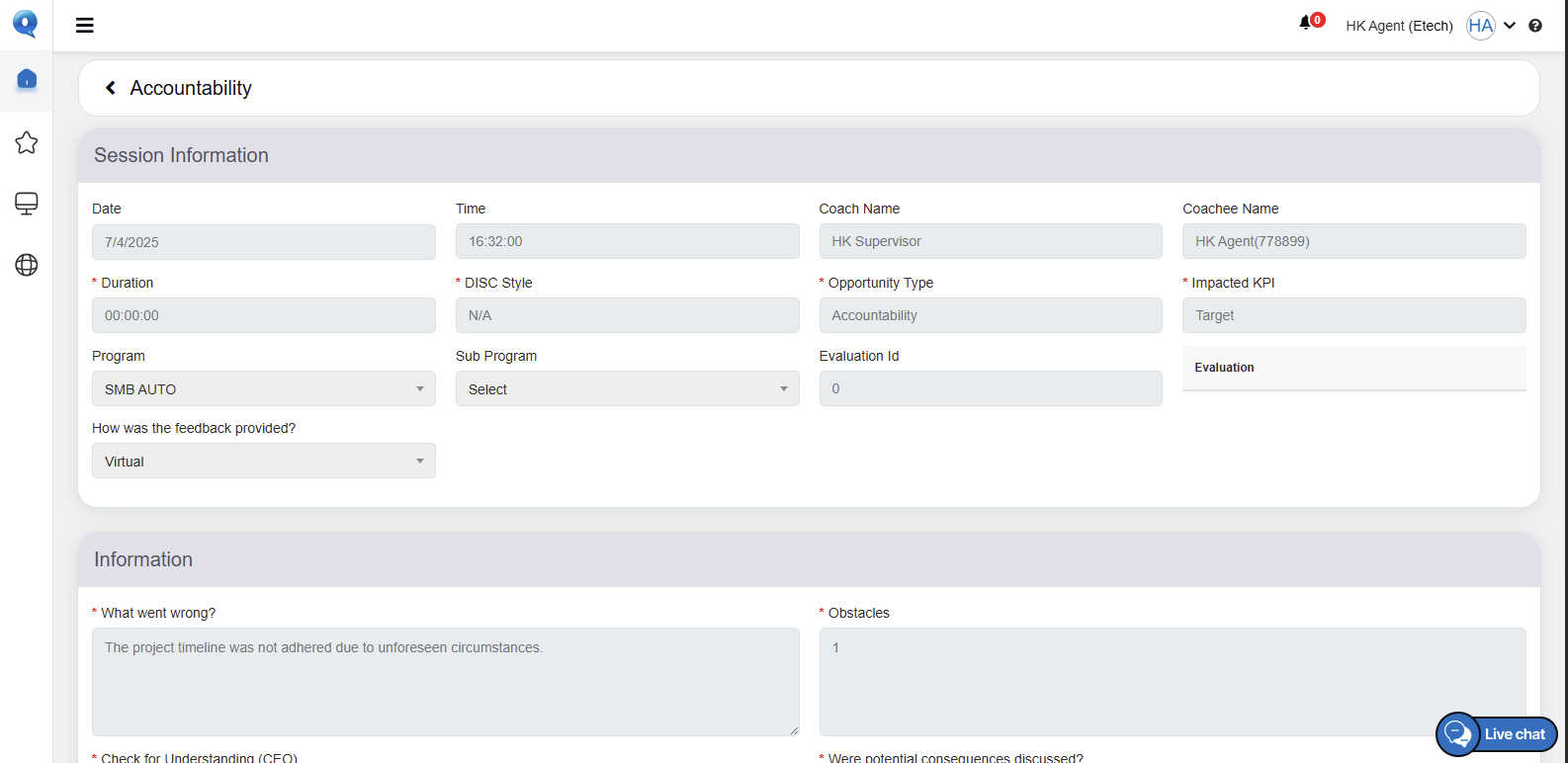The width and height of the screenshot is (1568, 763).
Task: Open the home icon in sidebar
Action: tap(27, 79)
